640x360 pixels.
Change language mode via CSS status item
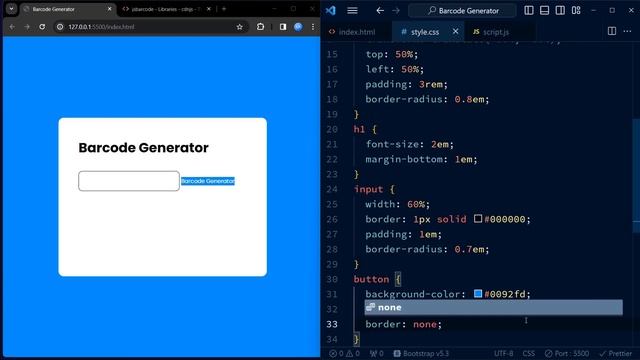(x=529, y=353)
